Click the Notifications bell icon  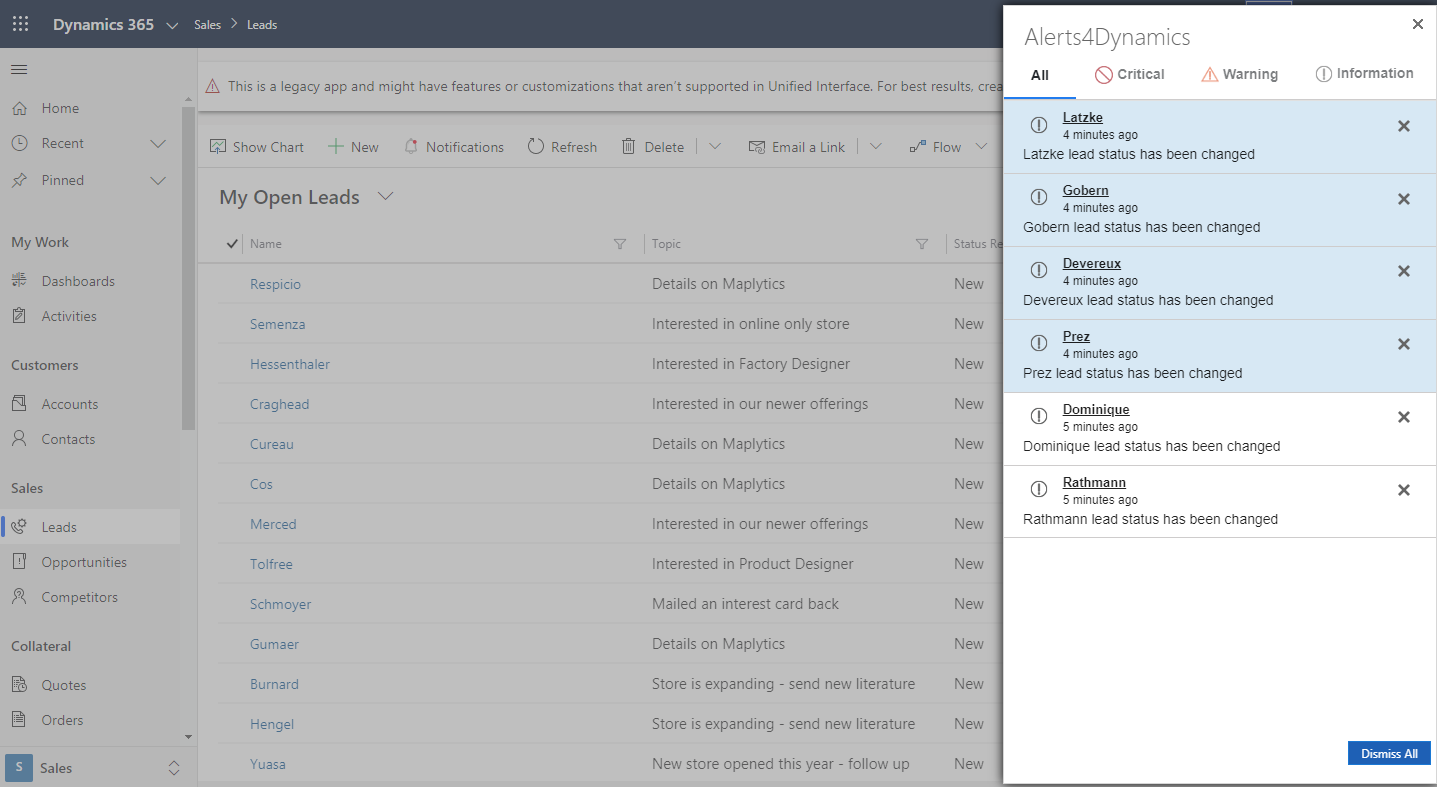click(x=411, y=147)
